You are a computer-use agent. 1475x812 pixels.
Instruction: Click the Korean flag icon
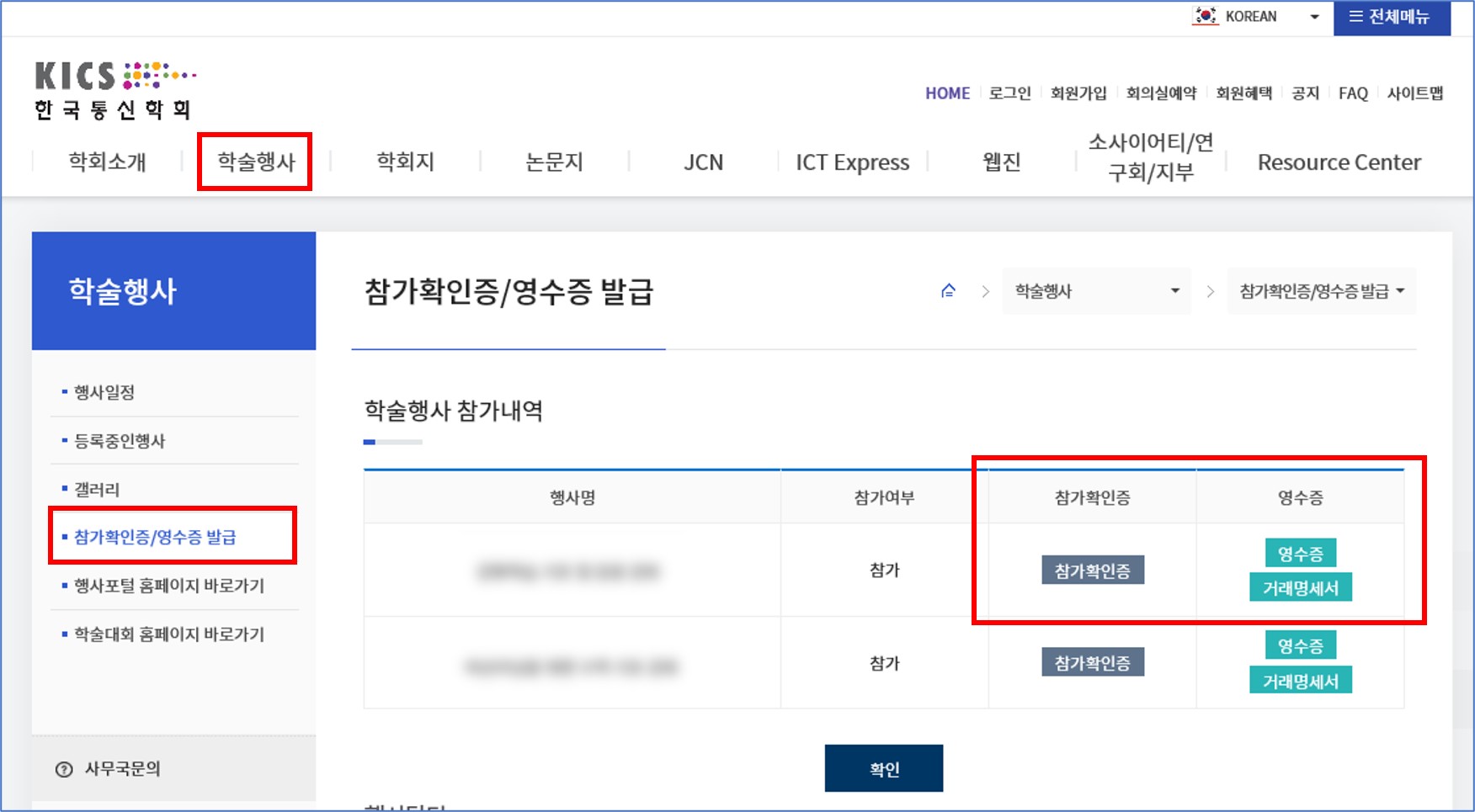[1206, 16]
